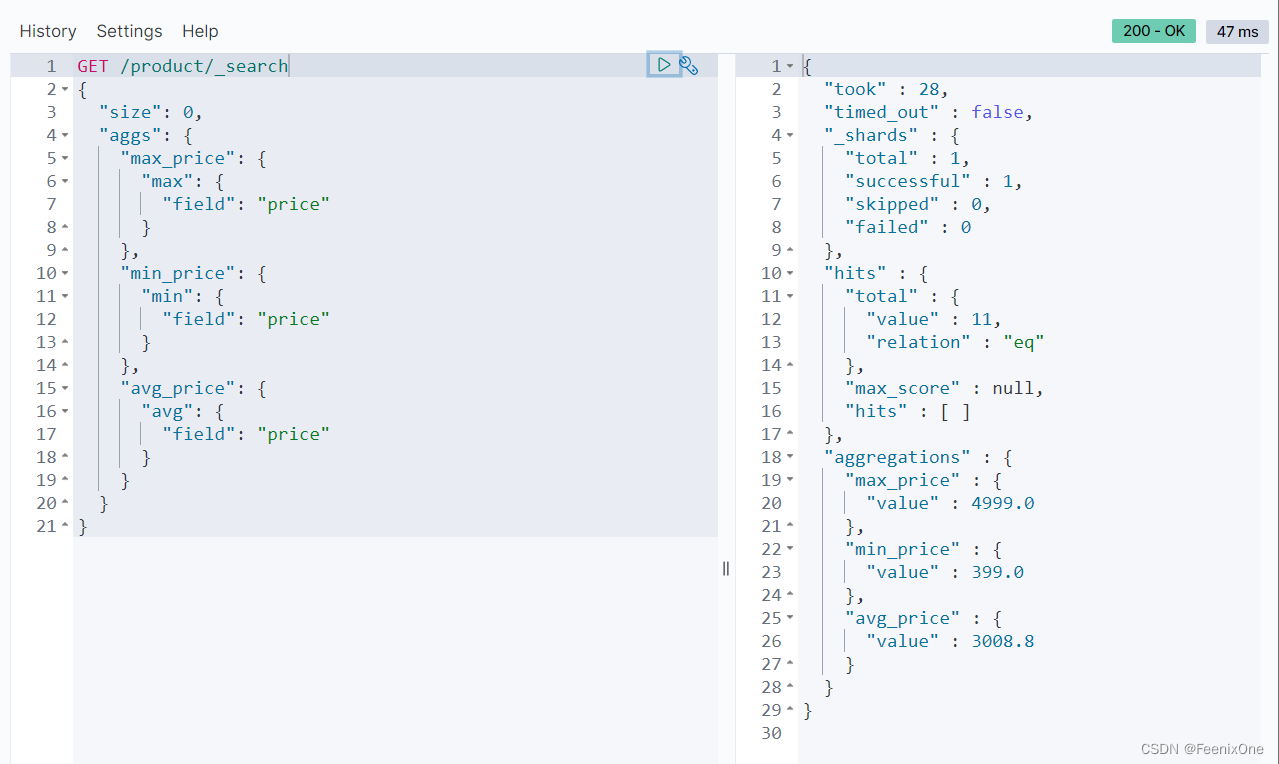Collapse "min_price" block at request line 10
1279x764 pixels.
pos(65,274)
